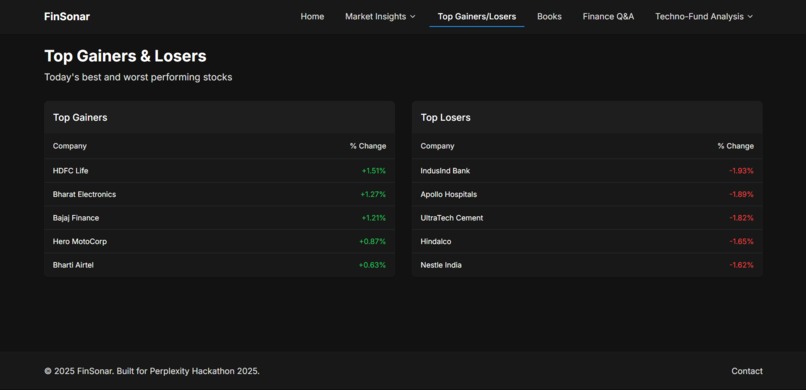Select the UltraTech Cement row
Viewport: 806px width, 390px height.
click(x=587, y=218)
